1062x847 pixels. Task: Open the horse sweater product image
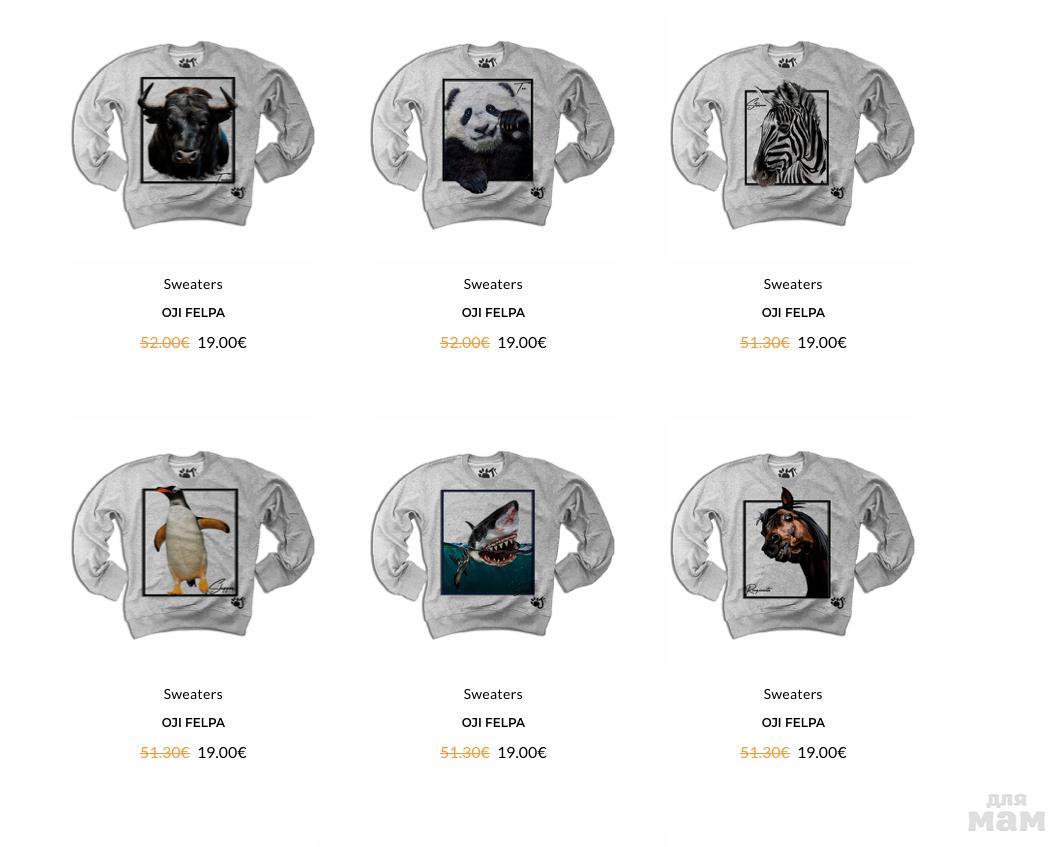point(793,545)
